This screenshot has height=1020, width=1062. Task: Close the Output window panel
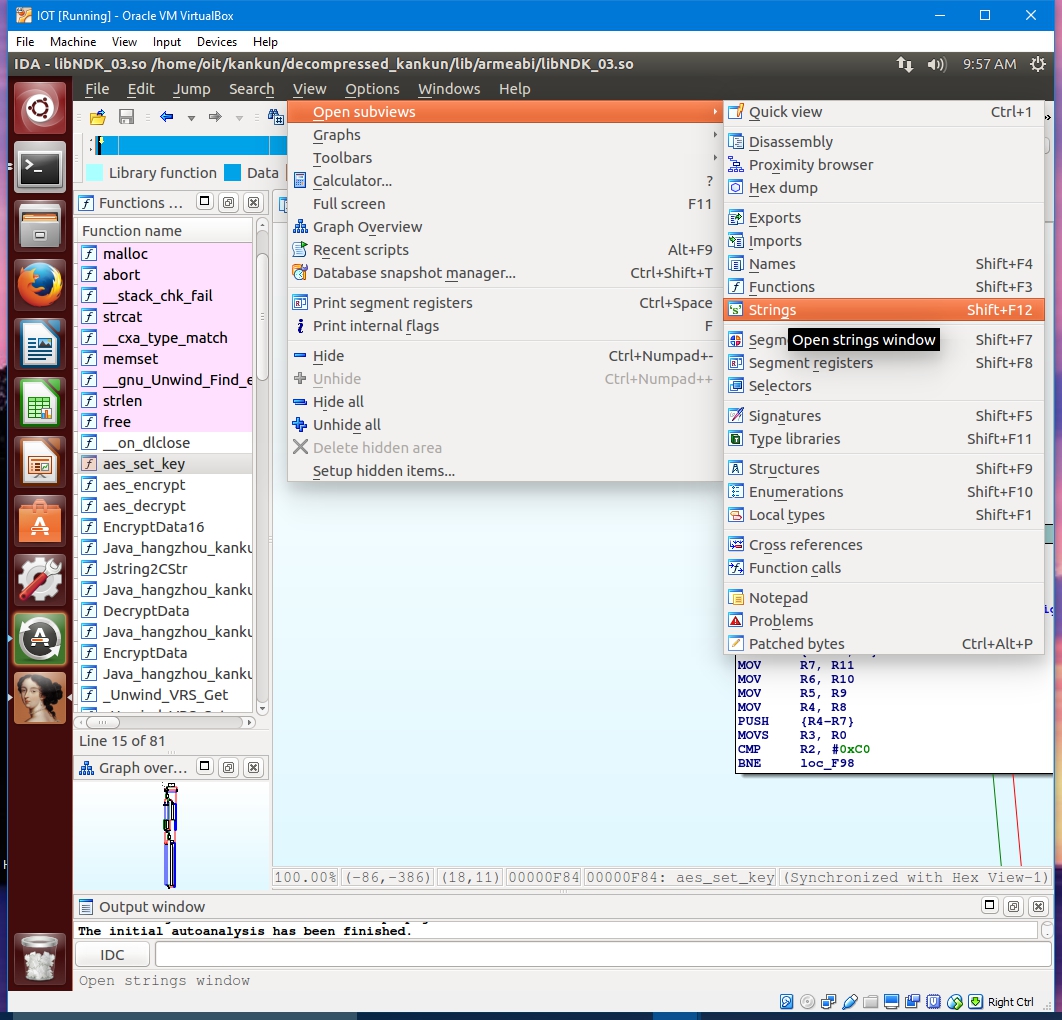click(x=1038, y=906)
